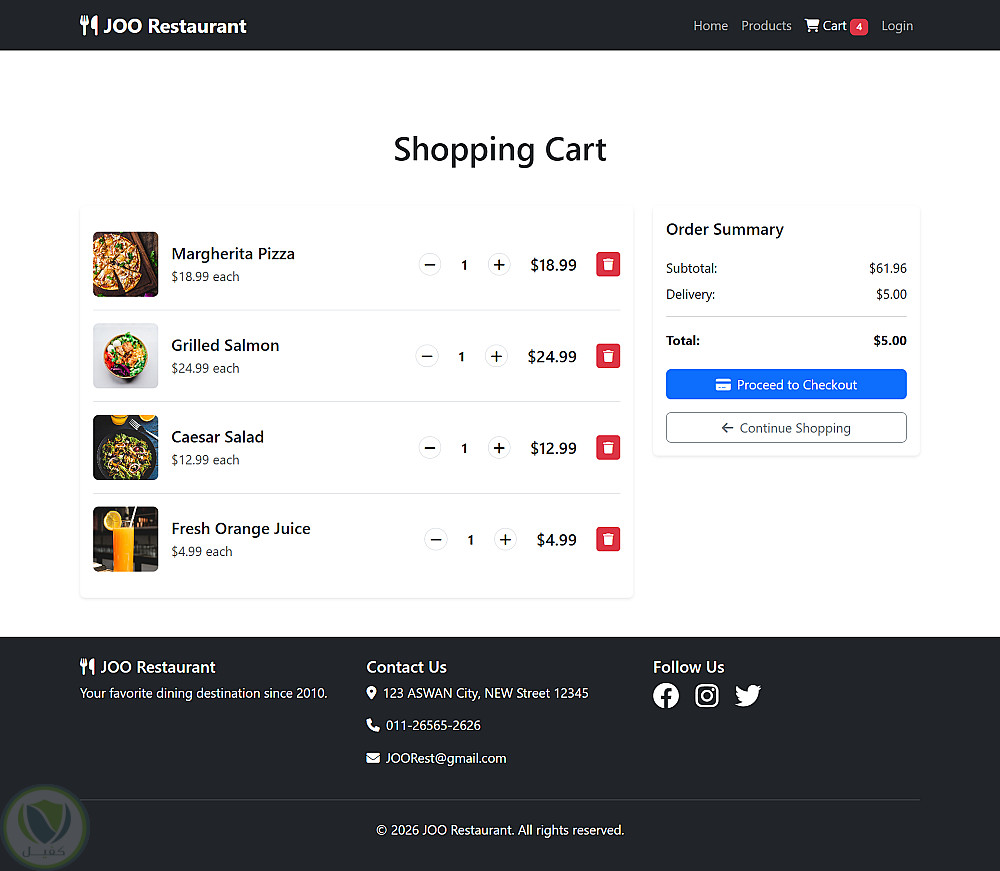Image resolution: width=1000 pixels, height=871 pixels.
Task: Visit the Instagram icon link
Action: 707,696
